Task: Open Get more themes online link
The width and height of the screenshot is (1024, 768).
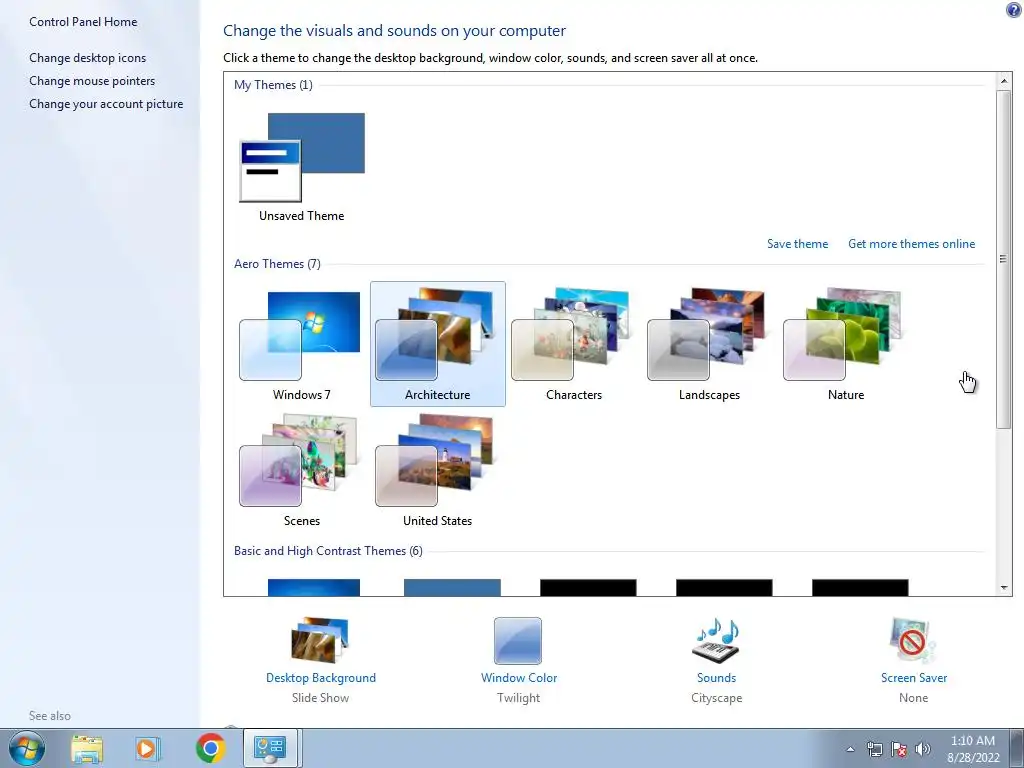Action: [x=912, y=244]
